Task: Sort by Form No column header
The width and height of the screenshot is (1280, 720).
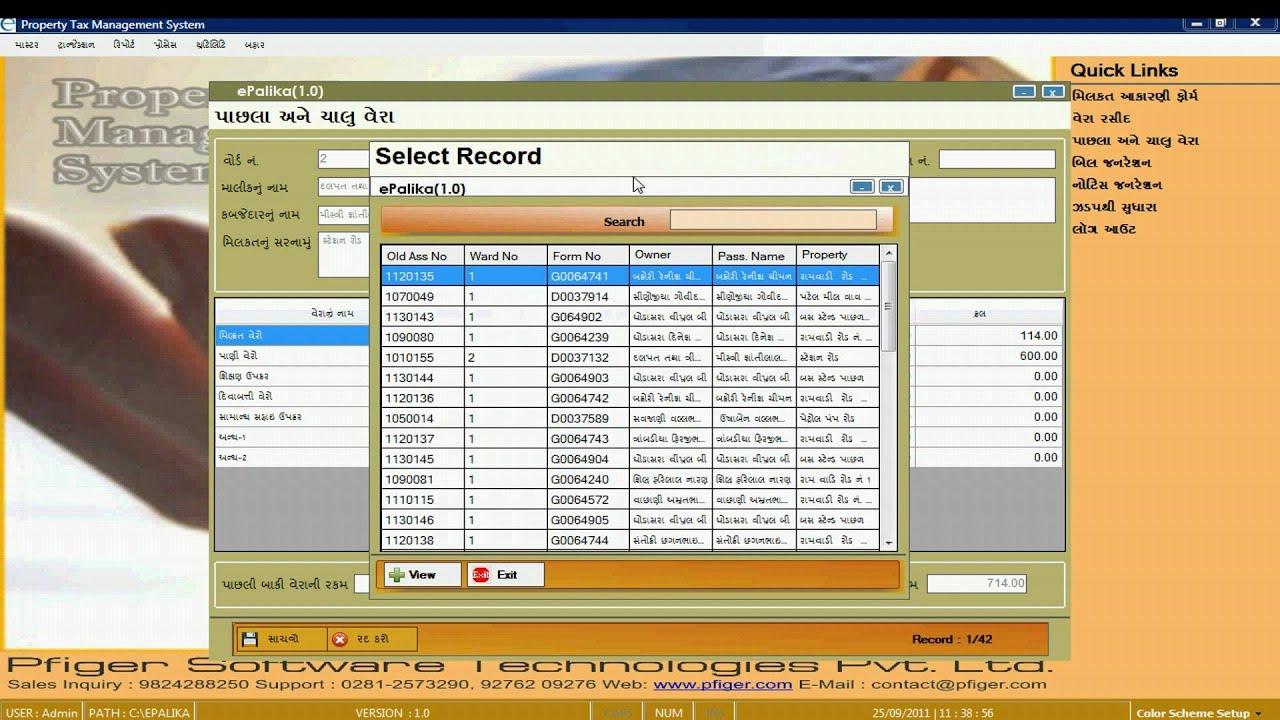Action: click(588, 255)
